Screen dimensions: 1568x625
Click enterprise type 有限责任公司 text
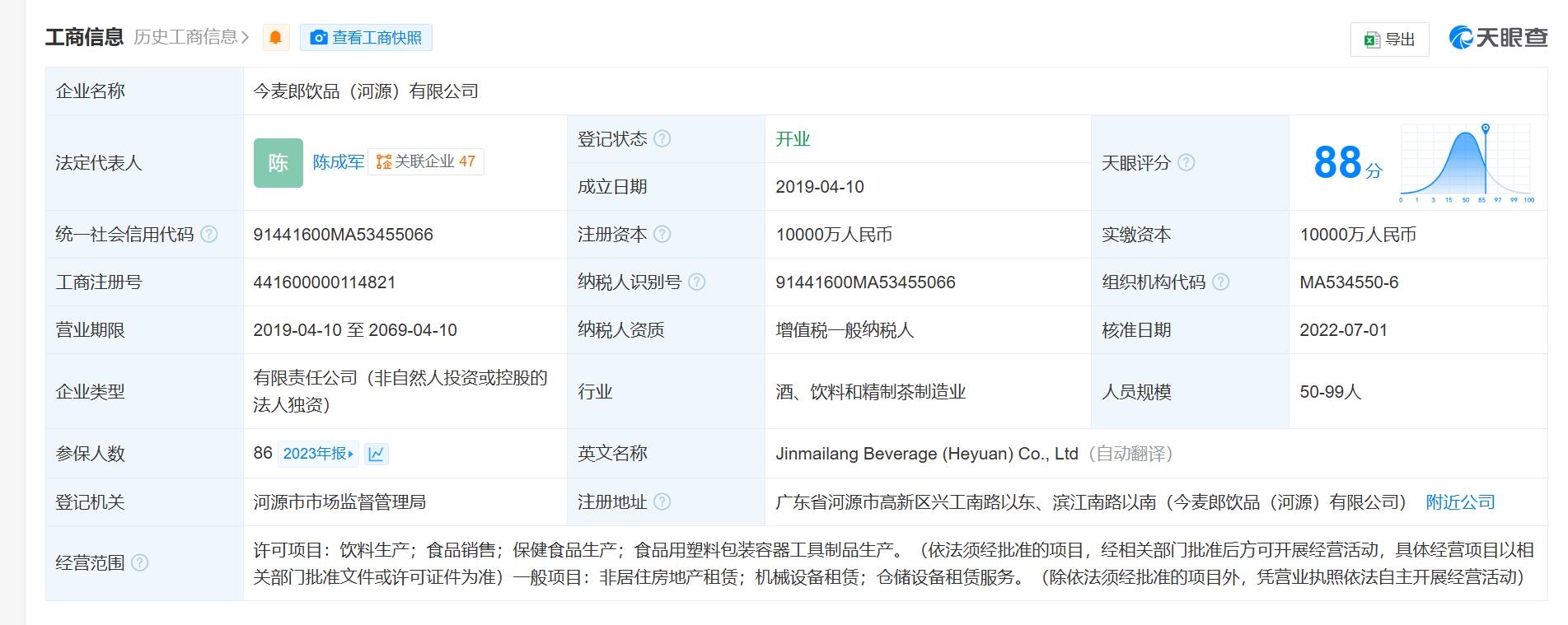click(x=400, y=391)
